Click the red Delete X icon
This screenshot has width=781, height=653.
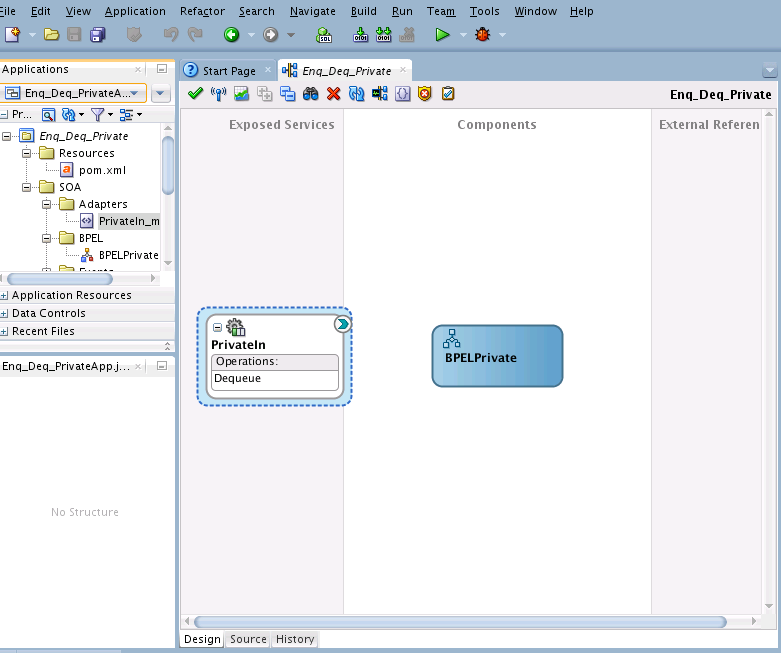[x=334, y=94]
